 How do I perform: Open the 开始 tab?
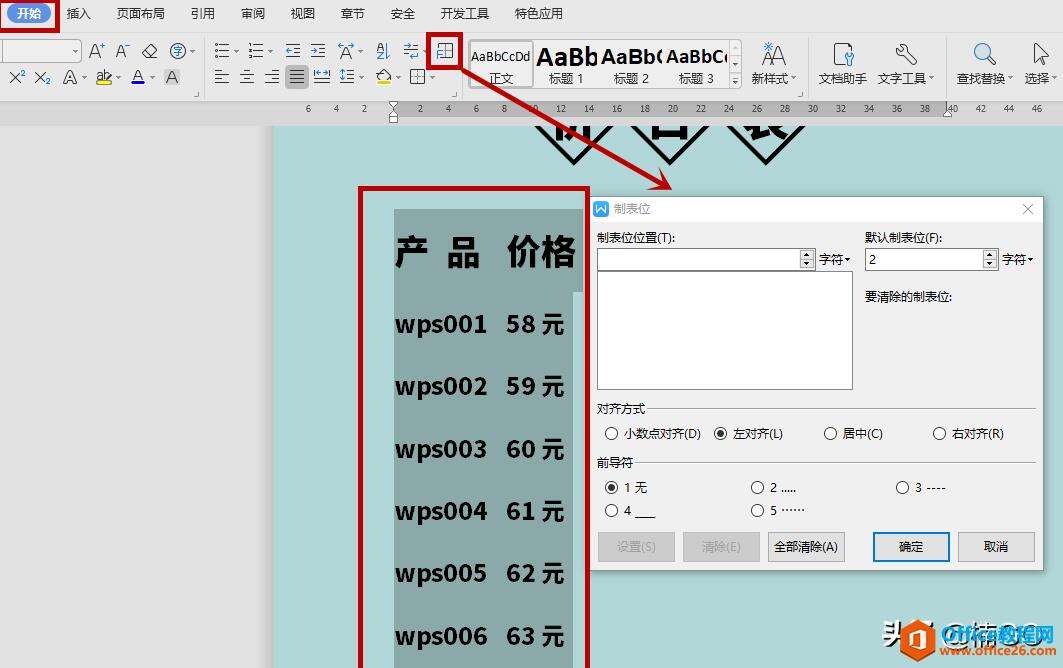pos(28,14)
